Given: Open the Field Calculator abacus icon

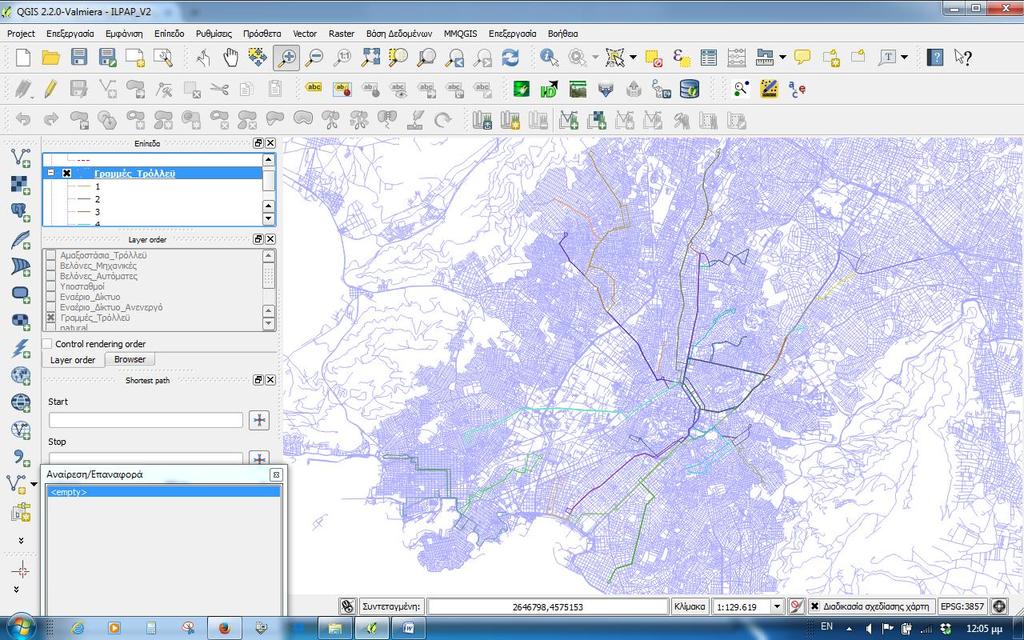Looking at the screenshot, I should click(x=737, y=57).
